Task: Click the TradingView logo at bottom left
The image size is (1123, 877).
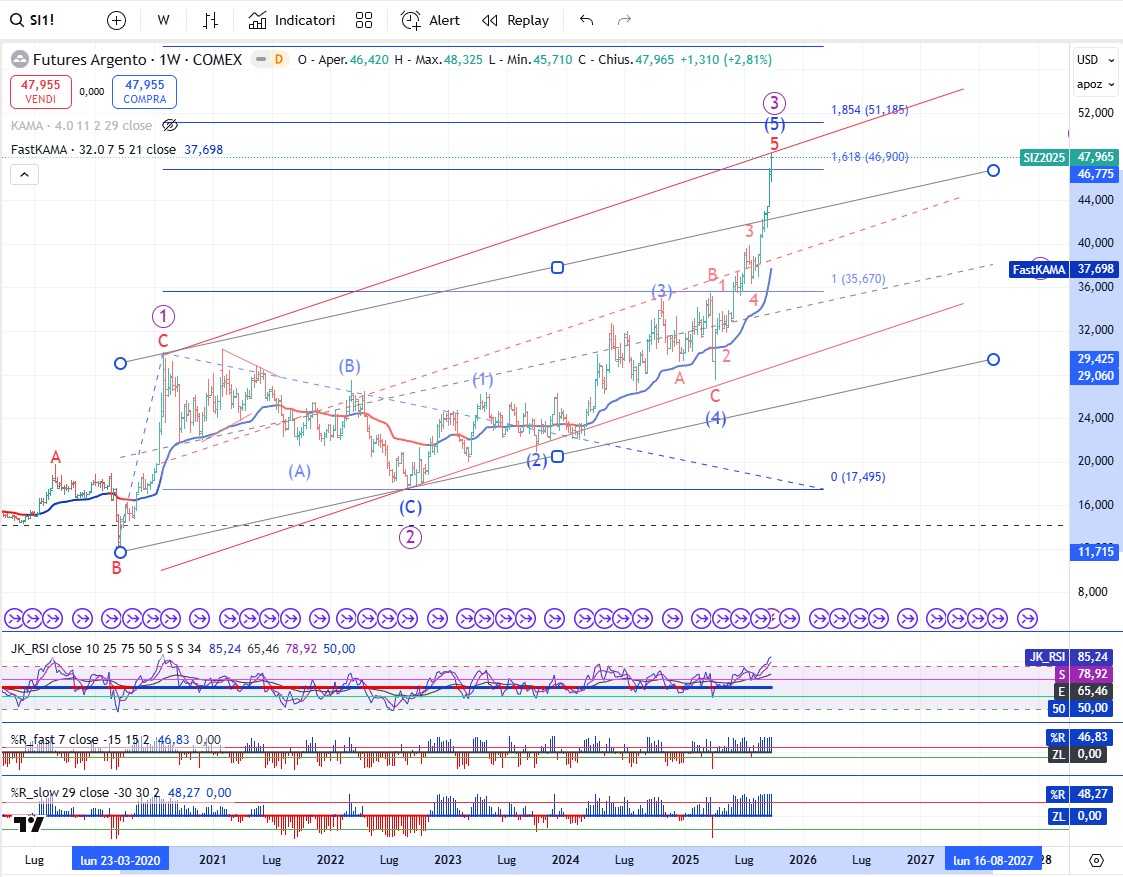Action: coord(30,824)
